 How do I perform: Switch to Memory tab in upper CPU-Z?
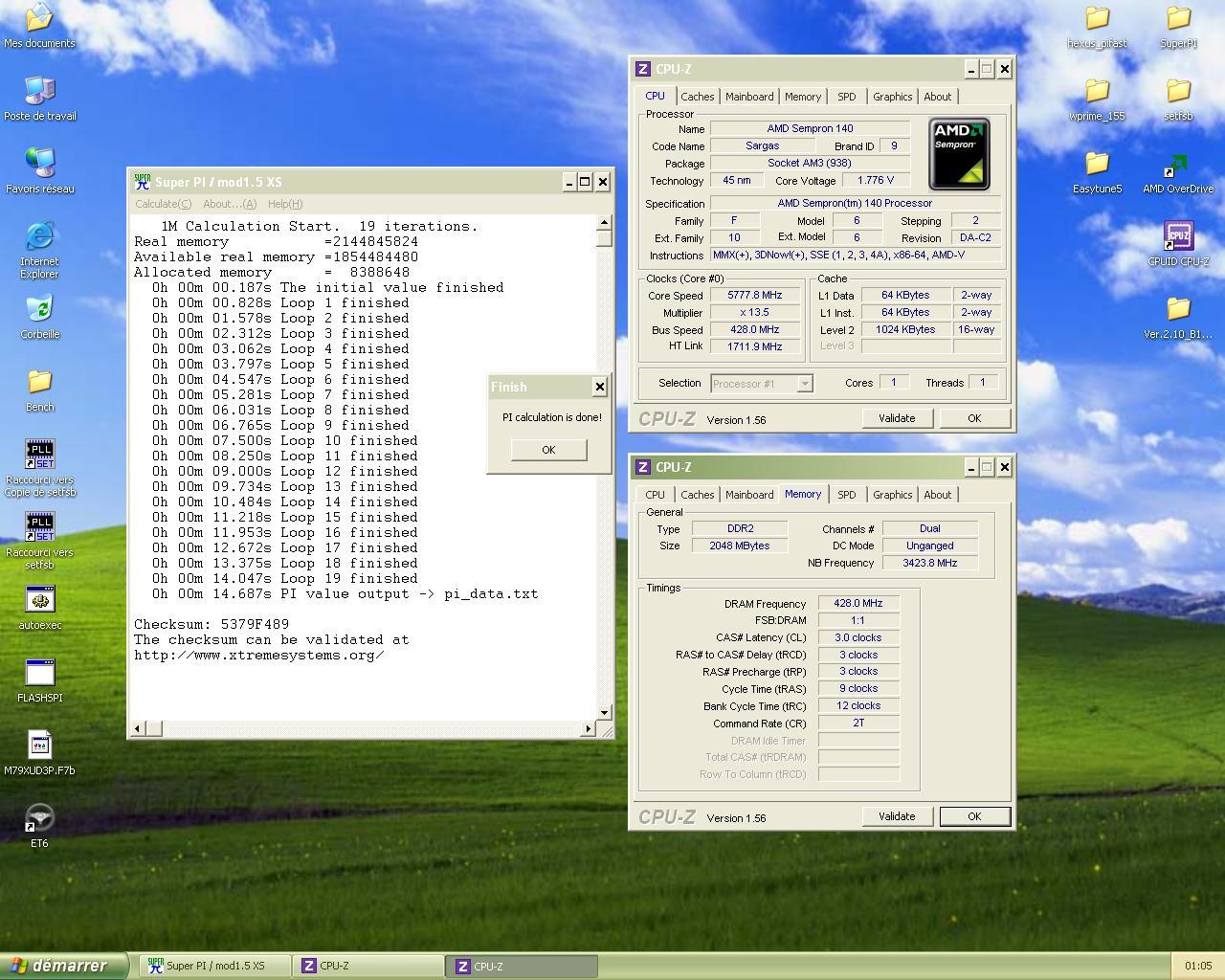pos(803,97)
